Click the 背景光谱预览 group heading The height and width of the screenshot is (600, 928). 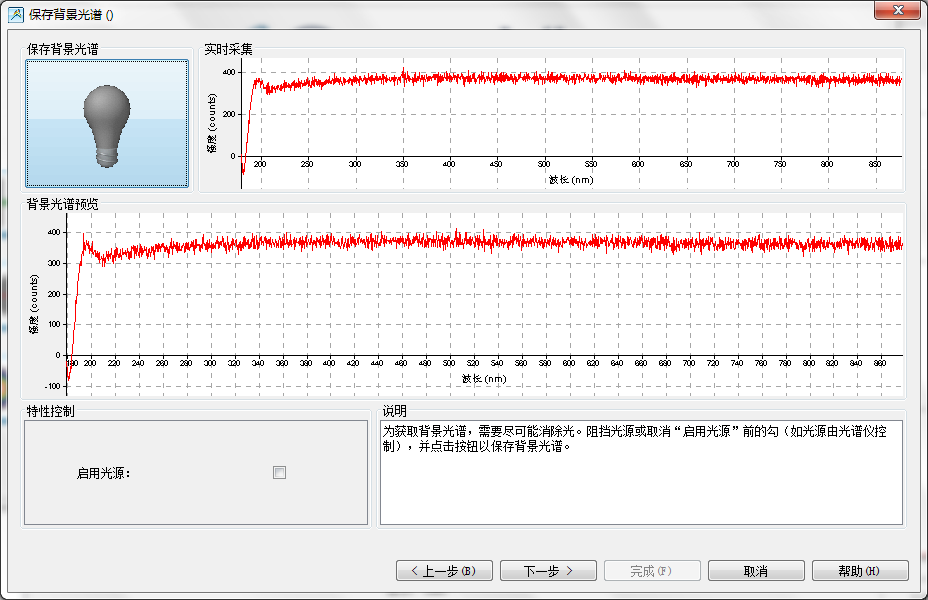[63, 204]
